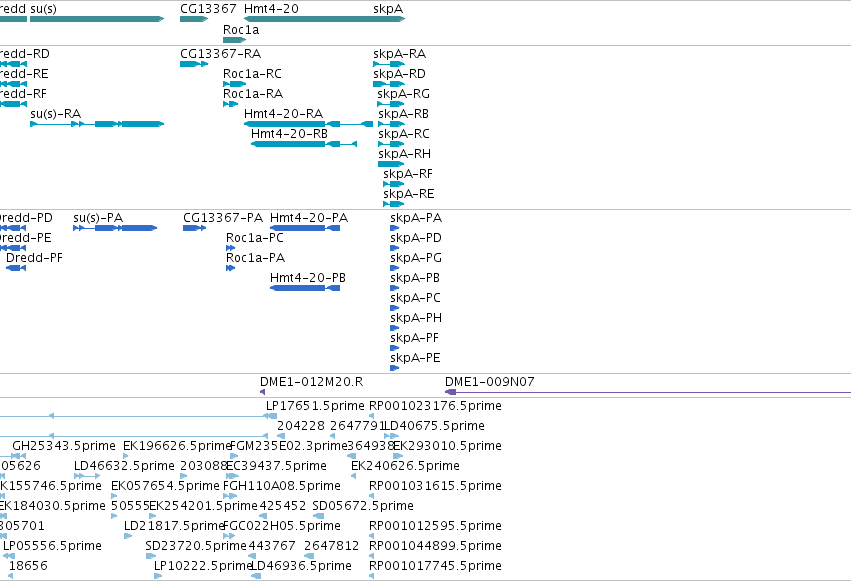The image size is (851, 581).
Task: Click the skpA-PE protein label
Action: click(x=415, y=359)
